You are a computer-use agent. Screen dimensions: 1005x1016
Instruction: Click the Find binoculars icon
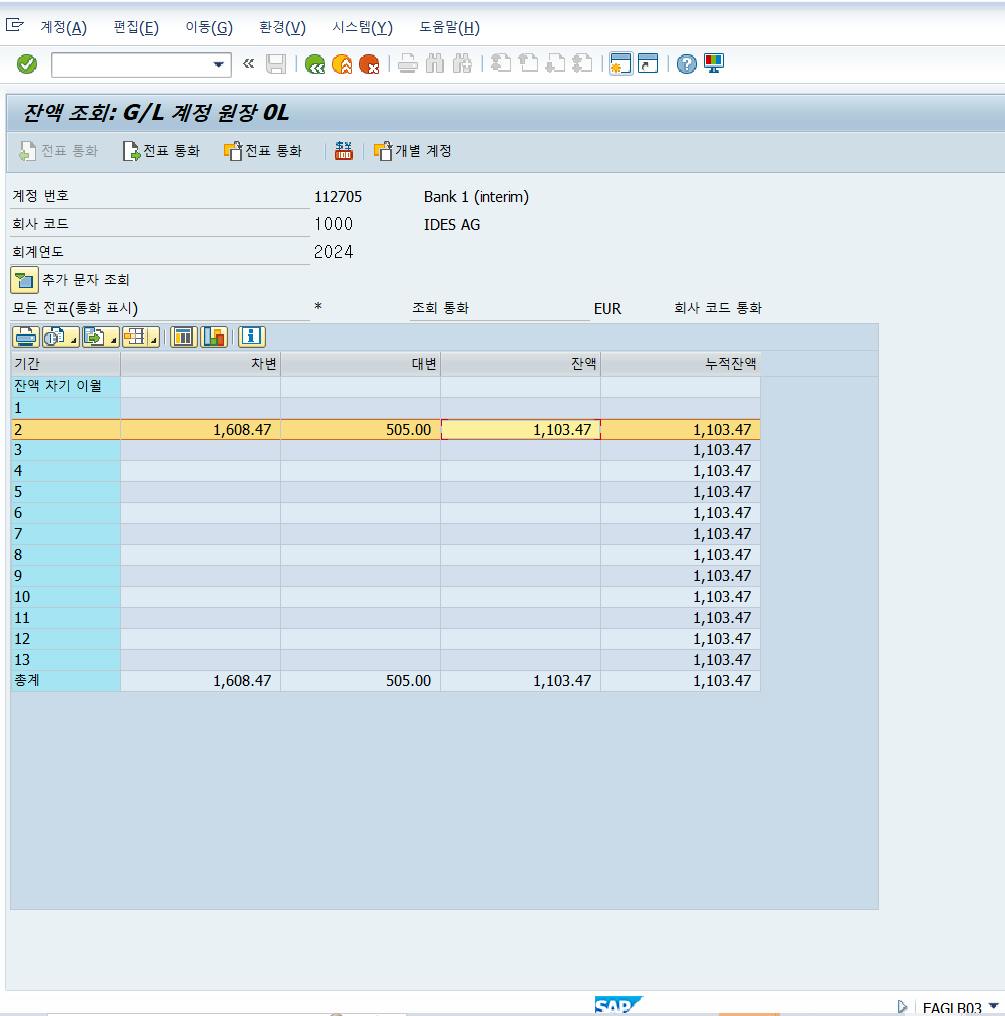[x=435, y=64]
